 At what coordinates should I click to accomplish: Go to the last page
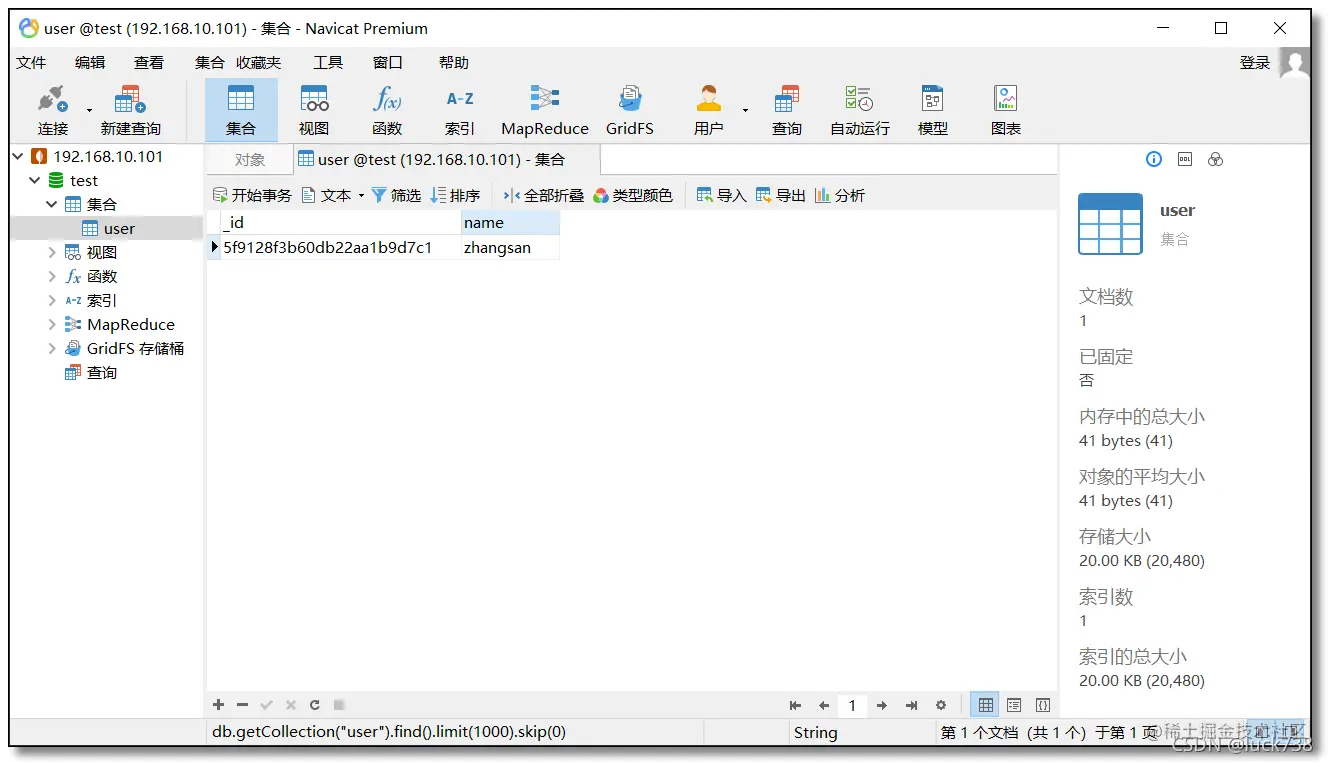click(911, 705)
